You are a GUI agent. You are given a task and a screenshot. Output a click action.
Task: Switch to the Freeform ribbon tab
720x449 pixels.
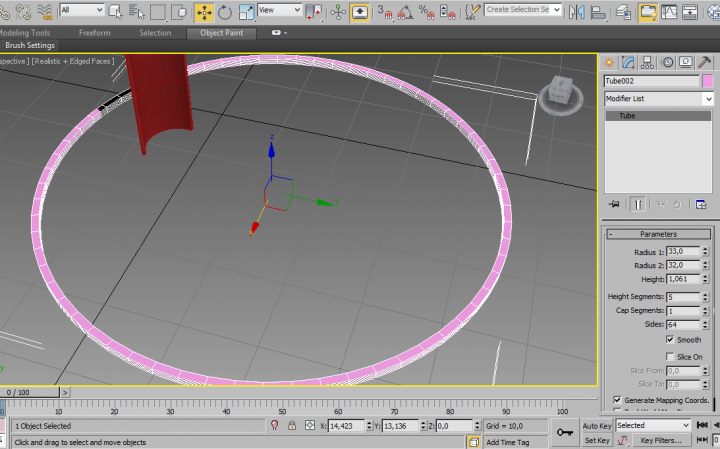[x=95, y=33]
